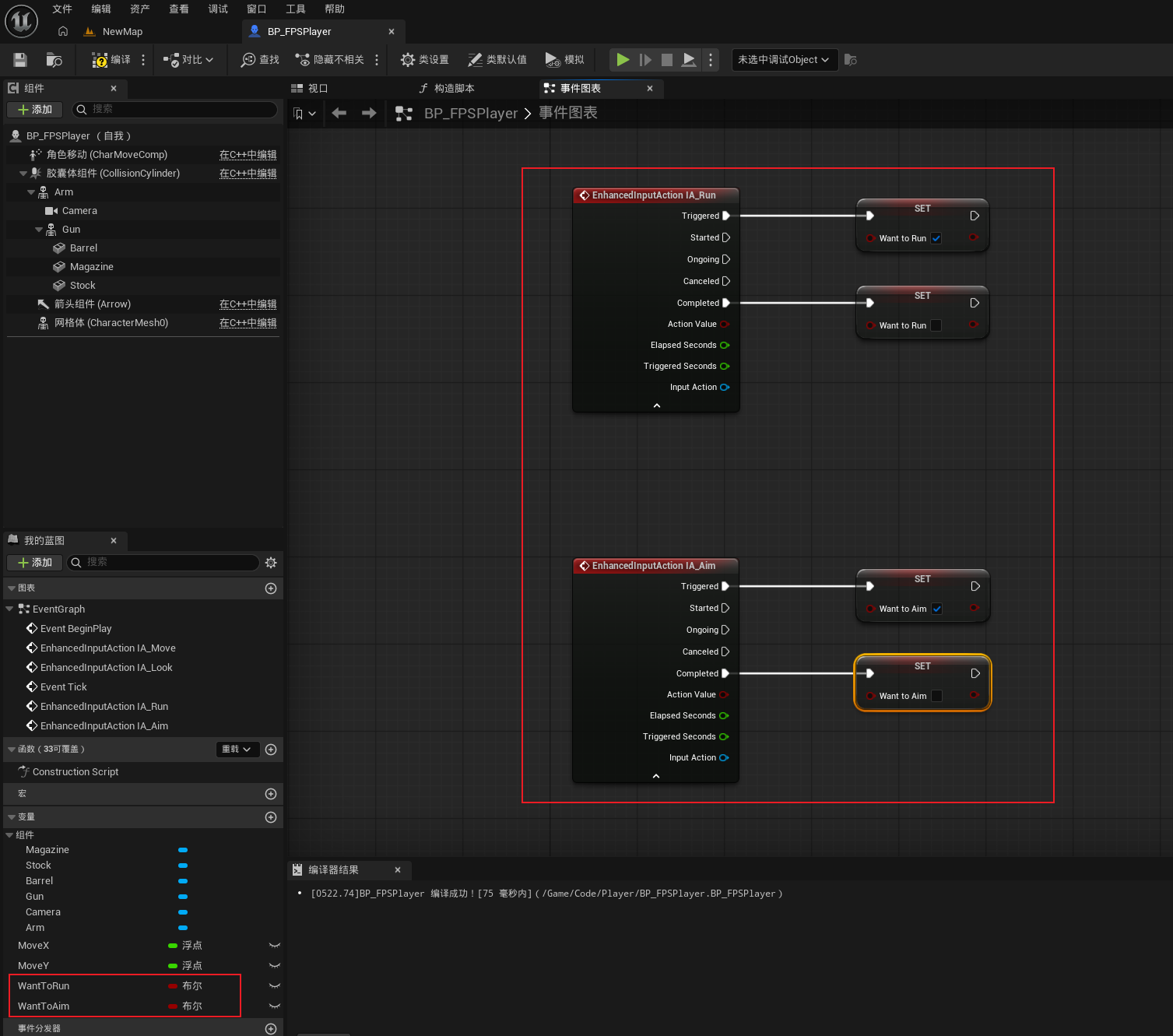The image size is (1173, 1036).
Task: Open the 未选中调试Object debug dropdown
Action: click(x=785, y=60)
